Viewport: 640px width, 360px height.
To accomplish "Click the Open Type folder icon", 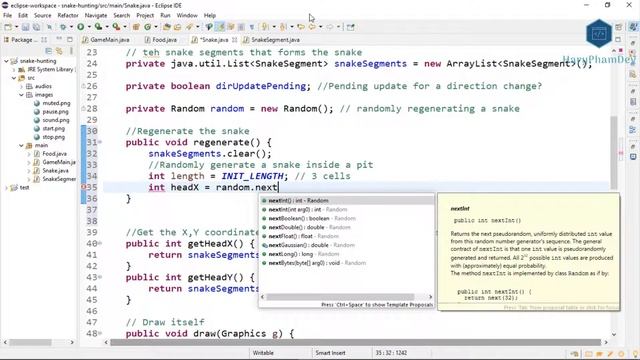I will (x=167, y=27).
